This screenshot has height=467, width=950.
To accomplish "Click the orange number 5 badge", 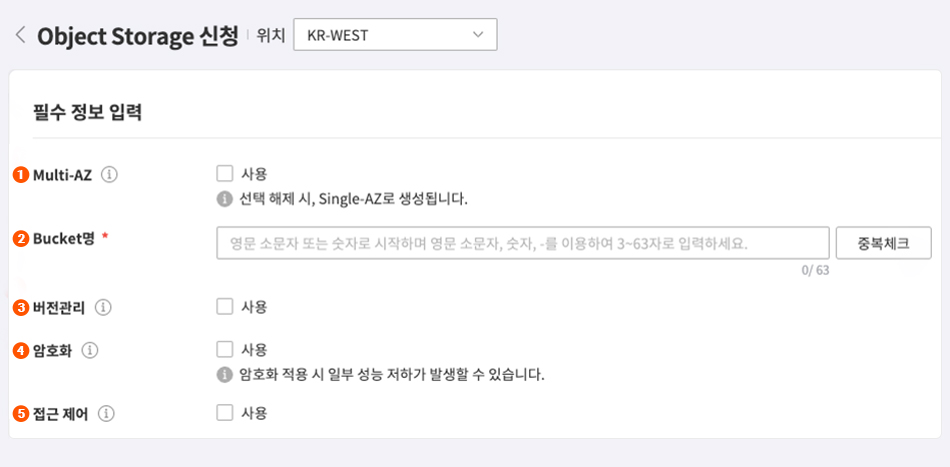I will pyautogui.click(x=20, y=413).
